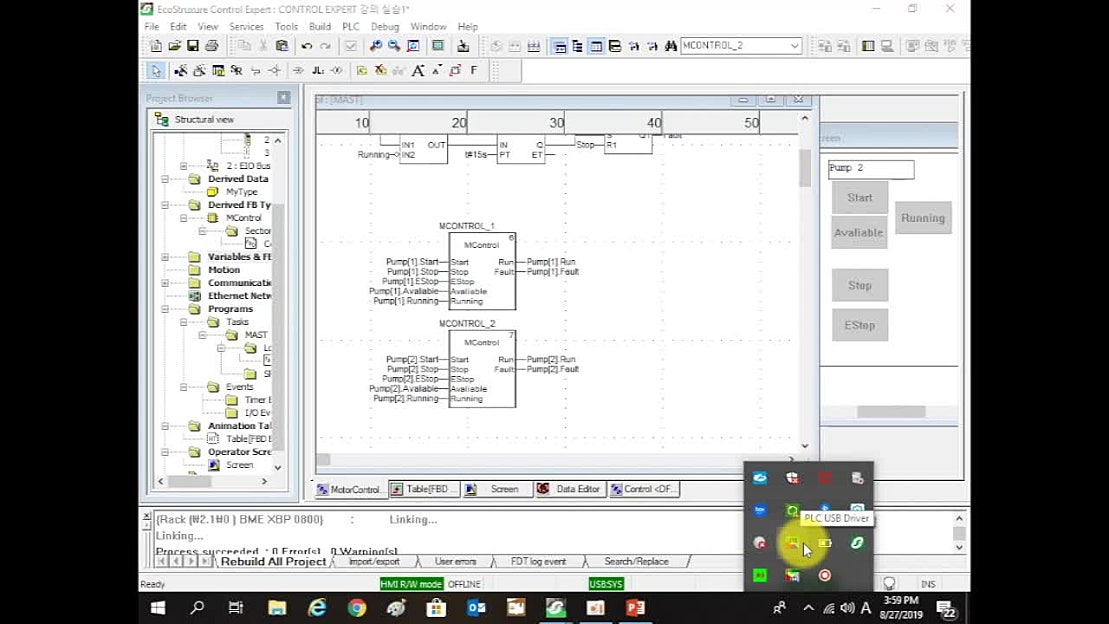Expand the Variables & FB node
Screen dimensions: 1109x624
point(165,257)
